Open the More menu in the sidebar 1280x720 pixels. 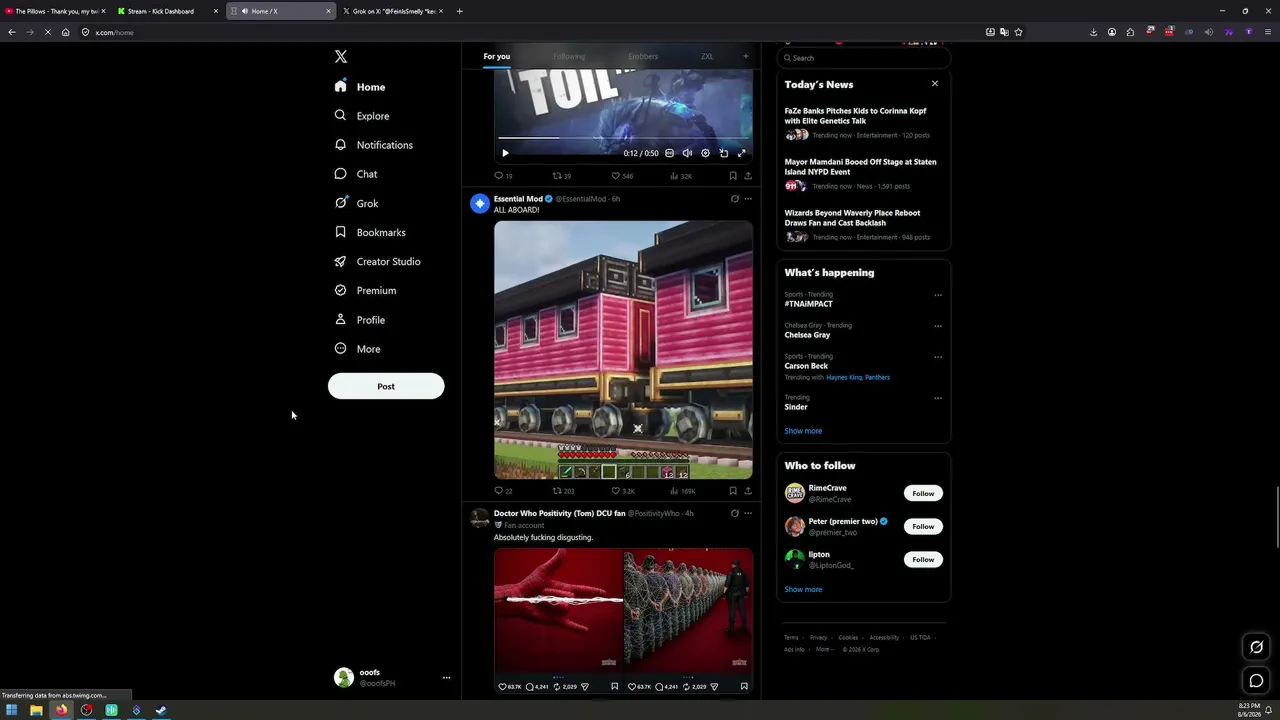357,349
